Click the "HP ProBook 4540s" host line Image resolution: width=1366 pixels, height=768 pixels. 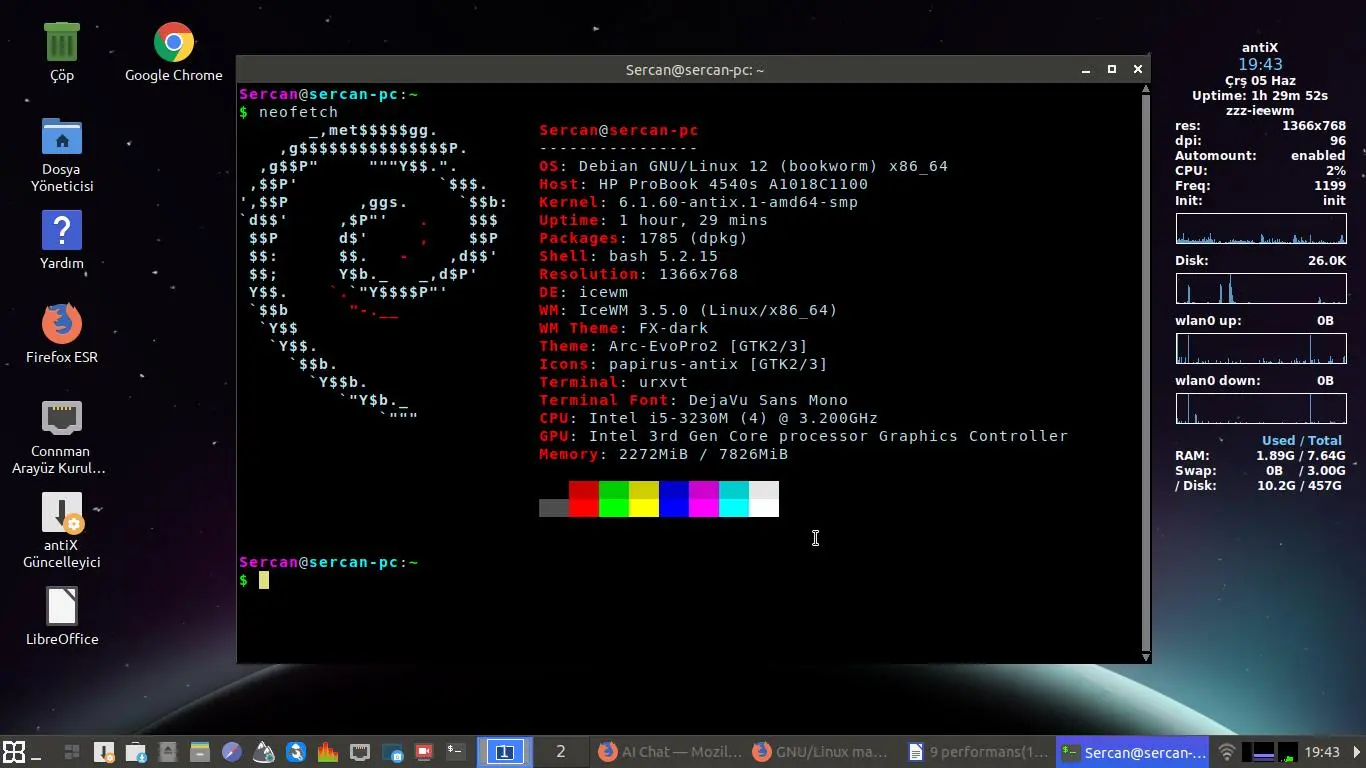pos(704,184)
